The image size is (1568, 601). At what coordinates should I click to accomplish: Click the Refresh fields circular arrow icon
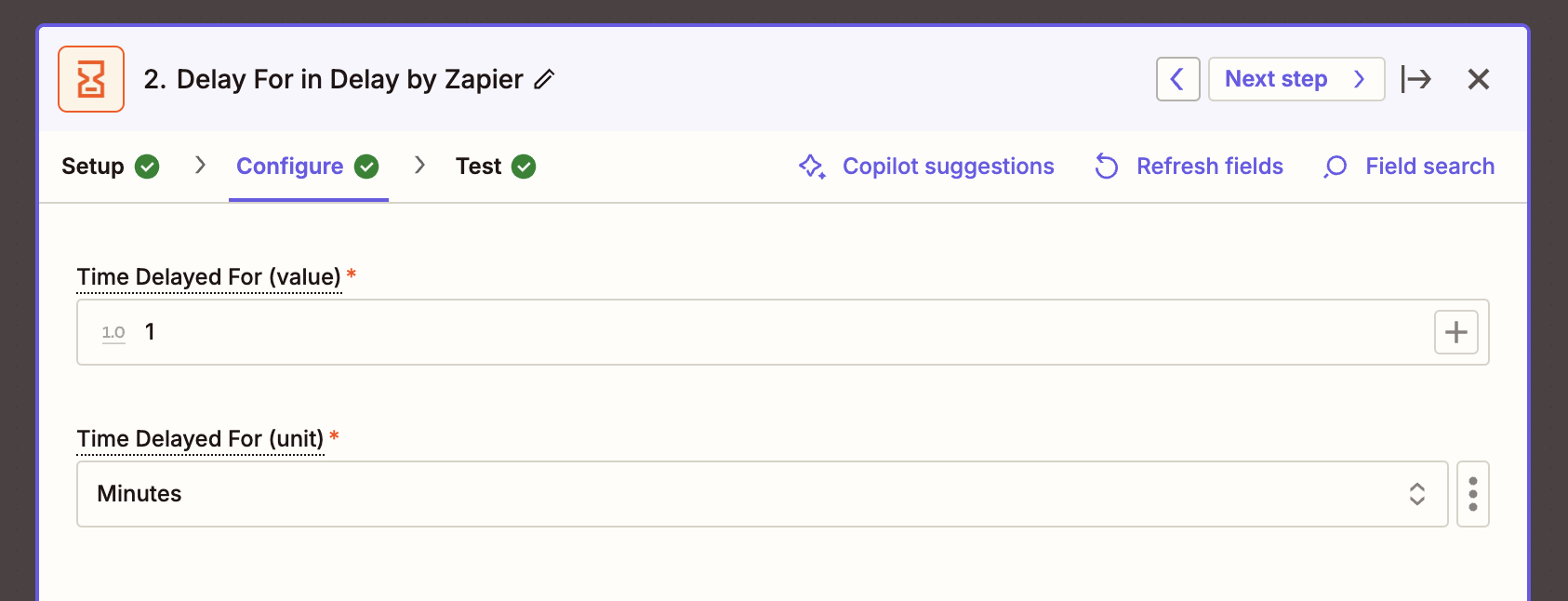coord(1106,167)
